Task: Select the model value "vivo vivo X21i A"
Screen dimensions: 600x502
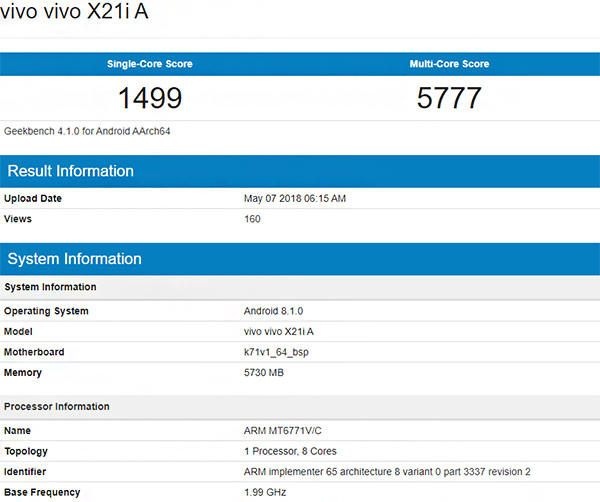Action: [279, 331]
